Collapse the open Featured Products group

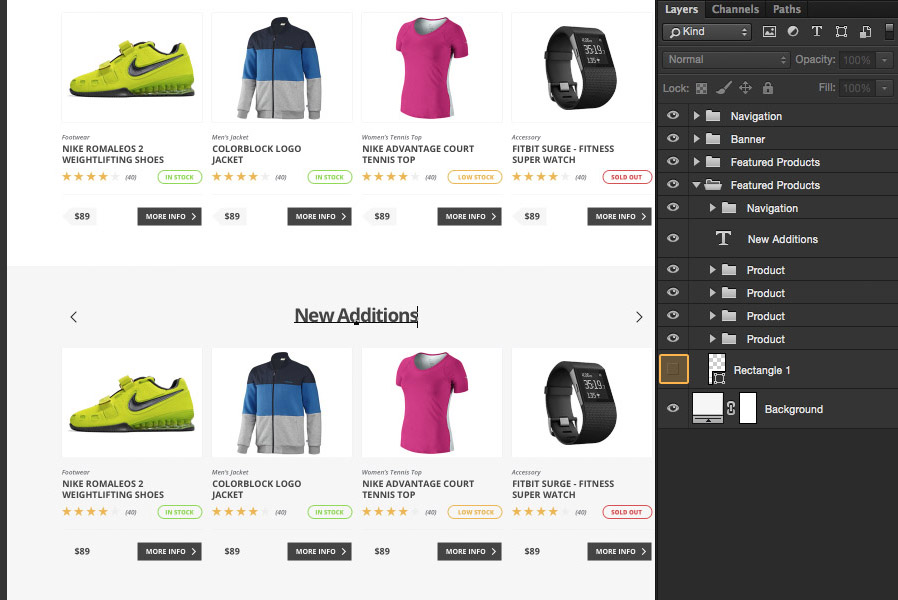click(696, 185)
